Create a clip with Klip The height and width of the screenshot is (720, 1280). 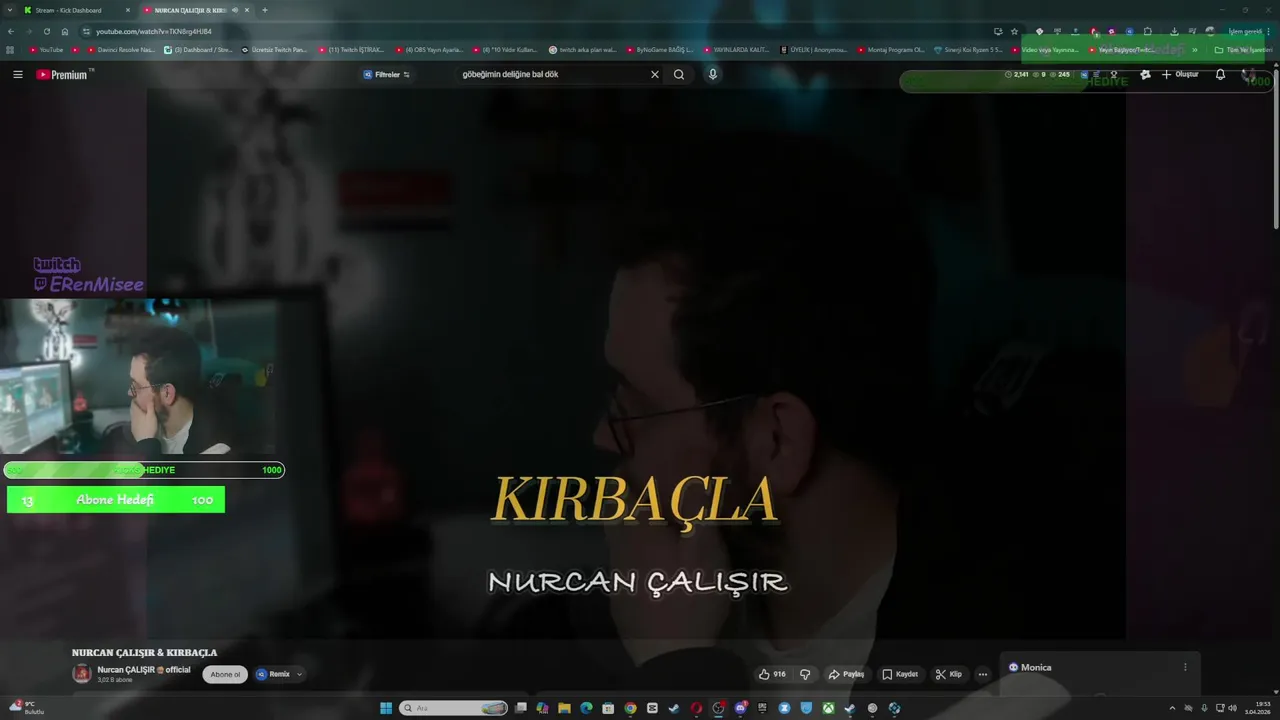pyautogui.click(x=949, y=674)
